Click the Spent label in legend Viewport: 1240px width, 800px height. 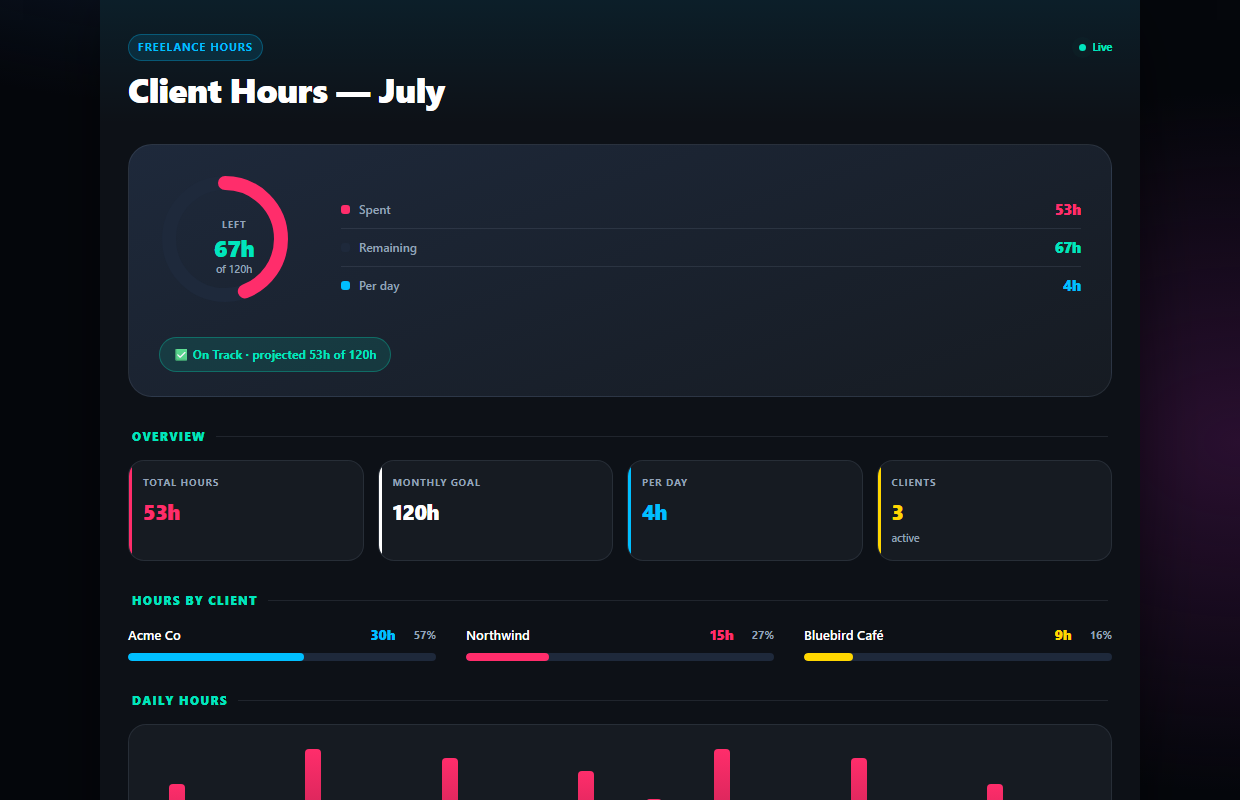pyautogui.click(x=375, y=210)
